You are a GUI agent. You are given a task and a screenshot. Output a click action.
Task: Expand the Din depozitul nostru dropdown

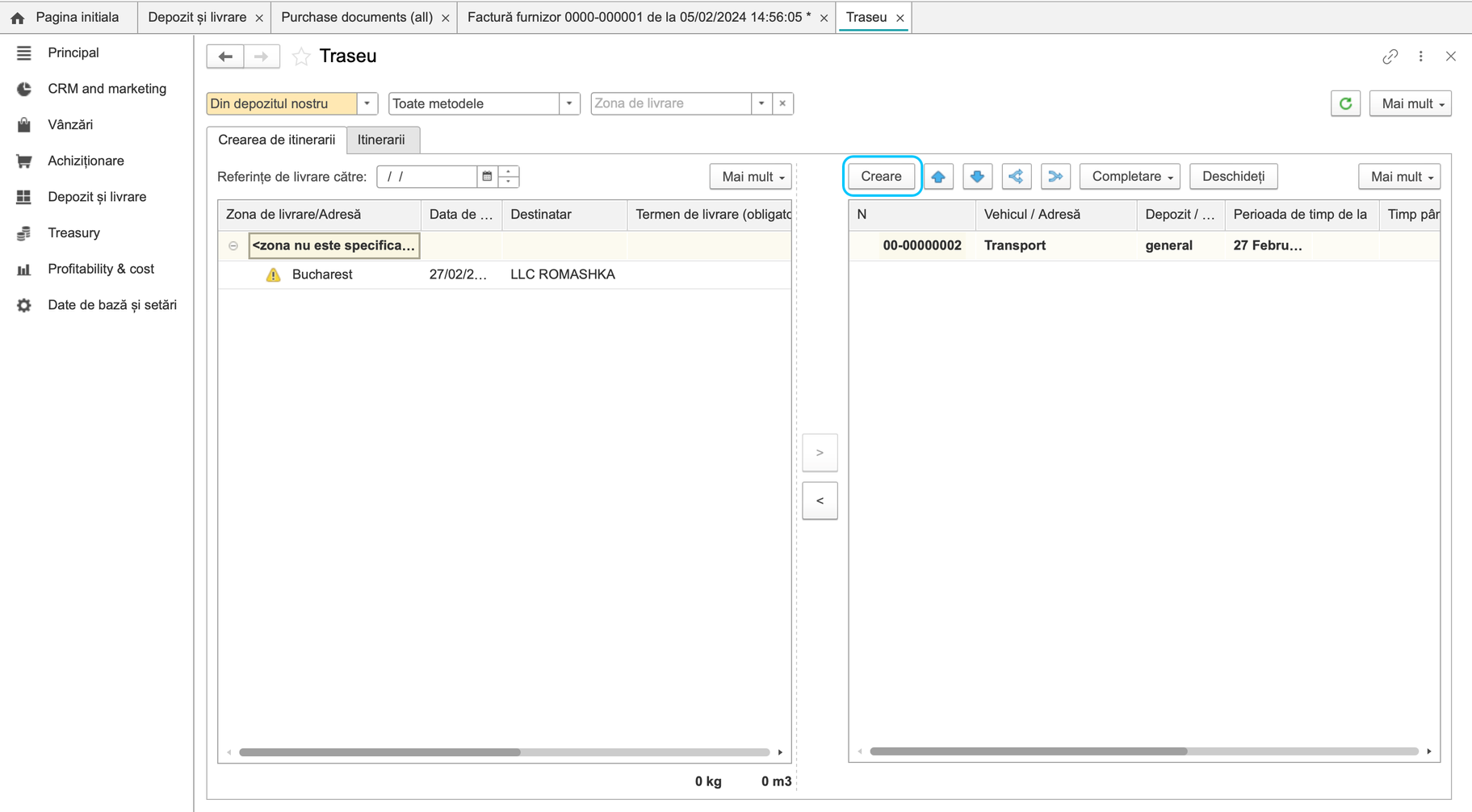tap(367, 103)
